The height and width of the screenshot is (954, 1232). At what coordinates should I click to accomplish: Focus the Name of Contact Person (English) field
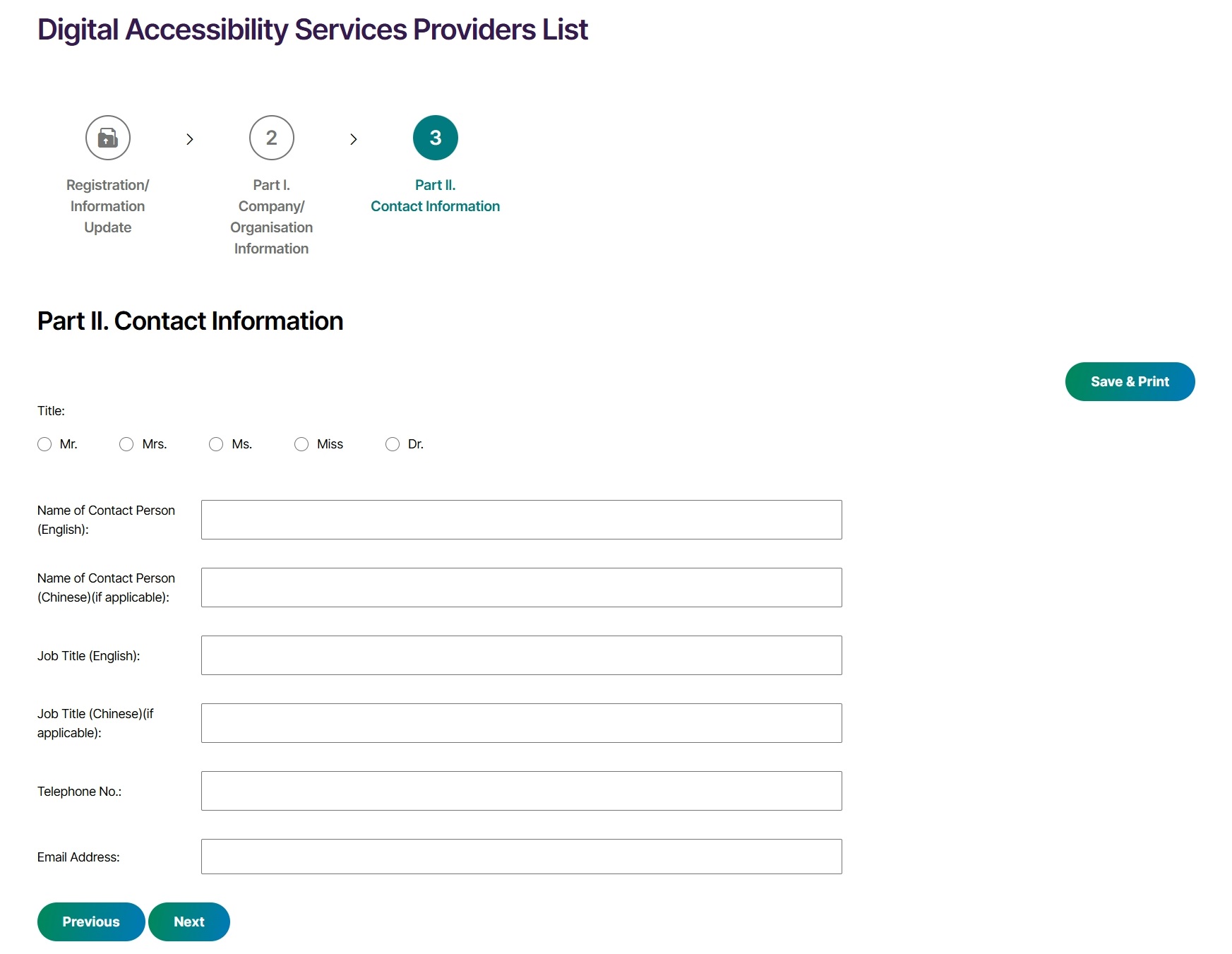(521, 520)
